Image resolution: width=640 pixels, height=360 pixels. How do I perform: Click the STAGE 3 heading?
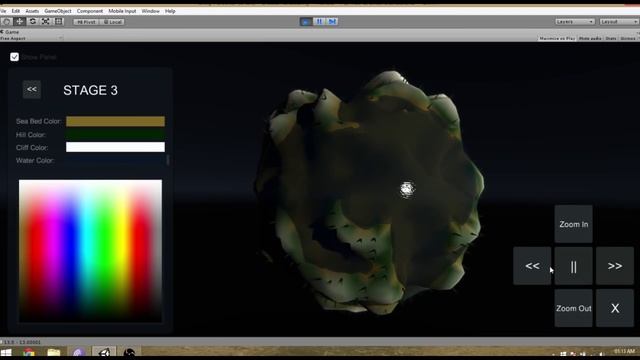(x=90, y=90)
